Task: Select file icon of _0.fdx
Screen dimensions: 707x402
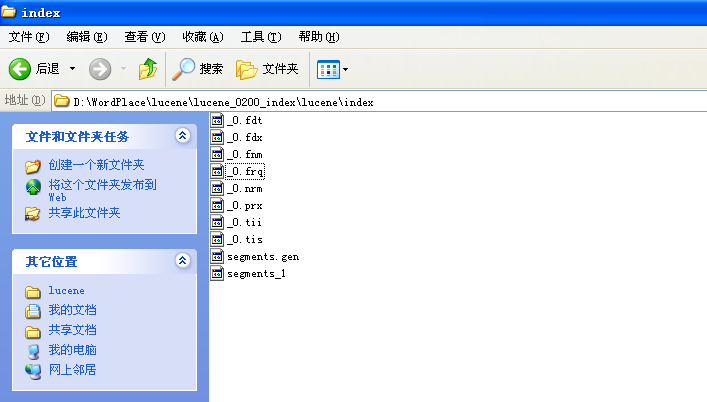Action: pyautogui.click(x=217, y=137)
